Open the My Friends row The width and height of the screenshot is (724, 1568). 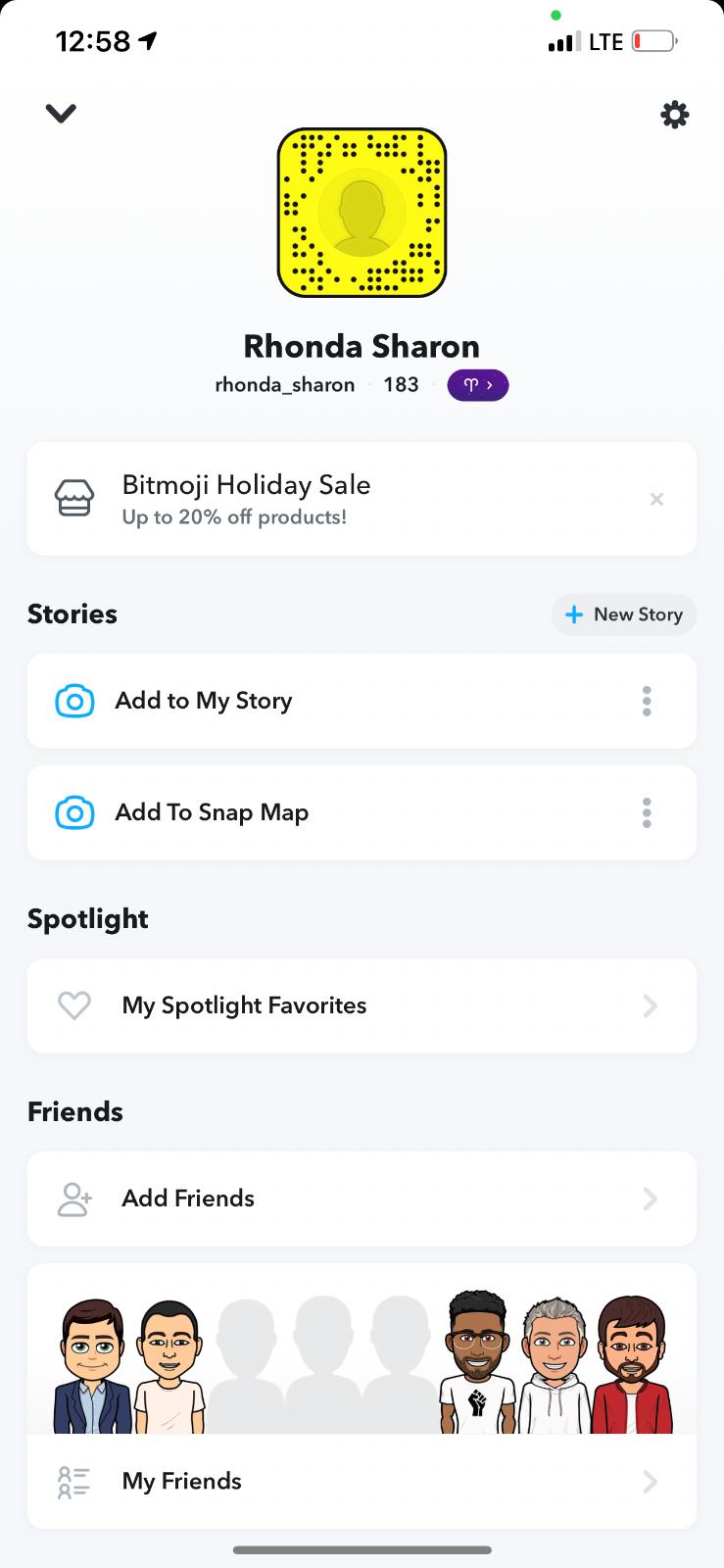coord(362,1482)
